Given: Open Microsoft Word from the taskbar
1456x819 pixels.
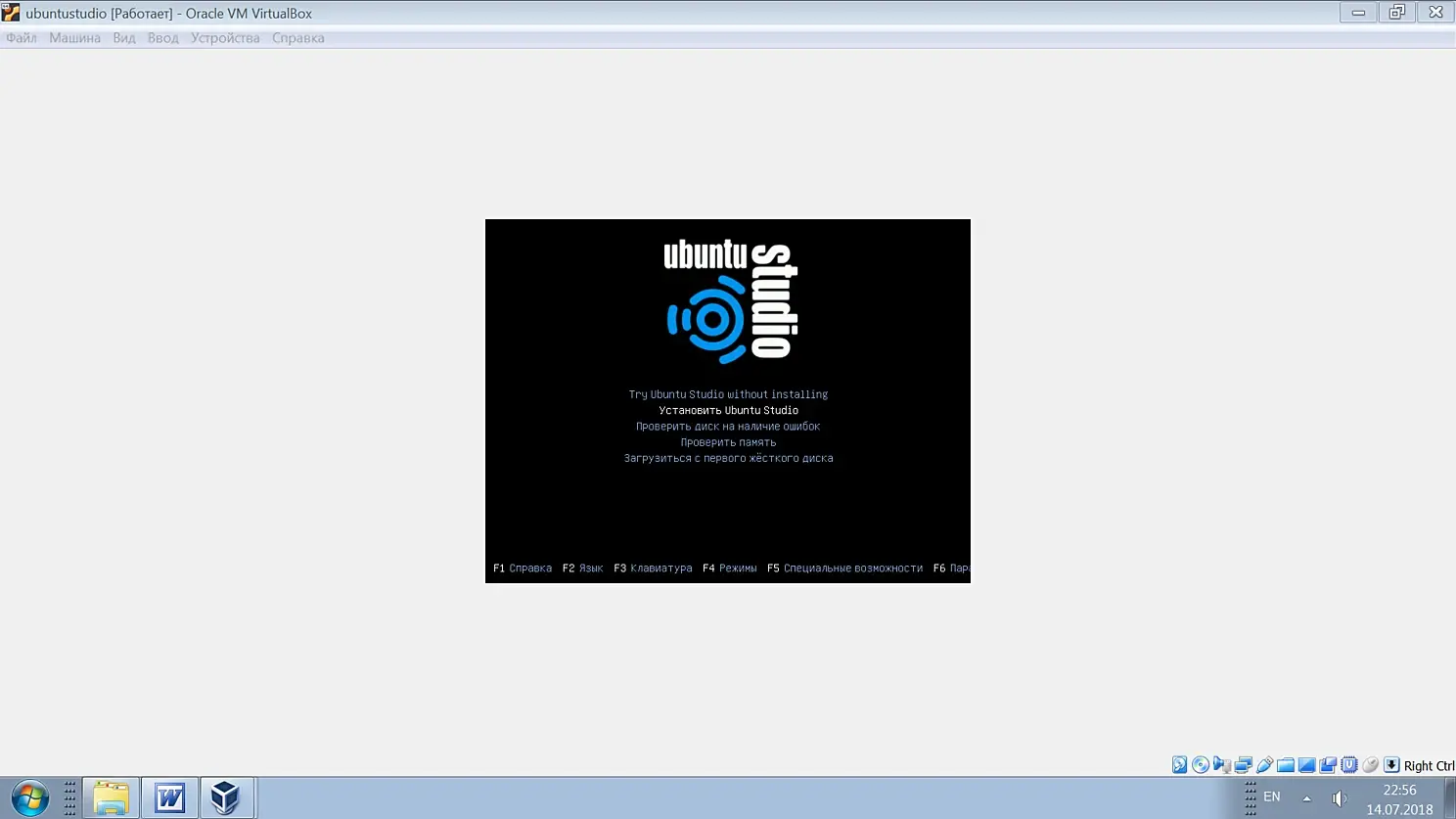Looking at the screenshot, I should coord(169,798).
